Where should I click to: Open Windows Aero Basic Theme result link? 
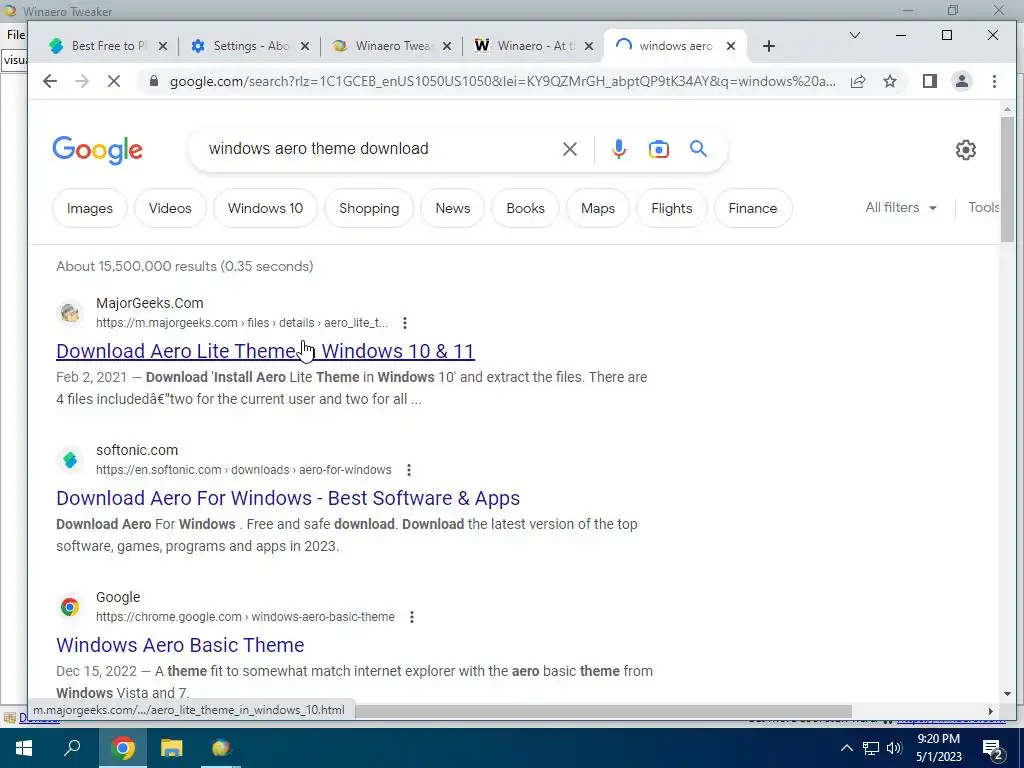pos(180,645)
